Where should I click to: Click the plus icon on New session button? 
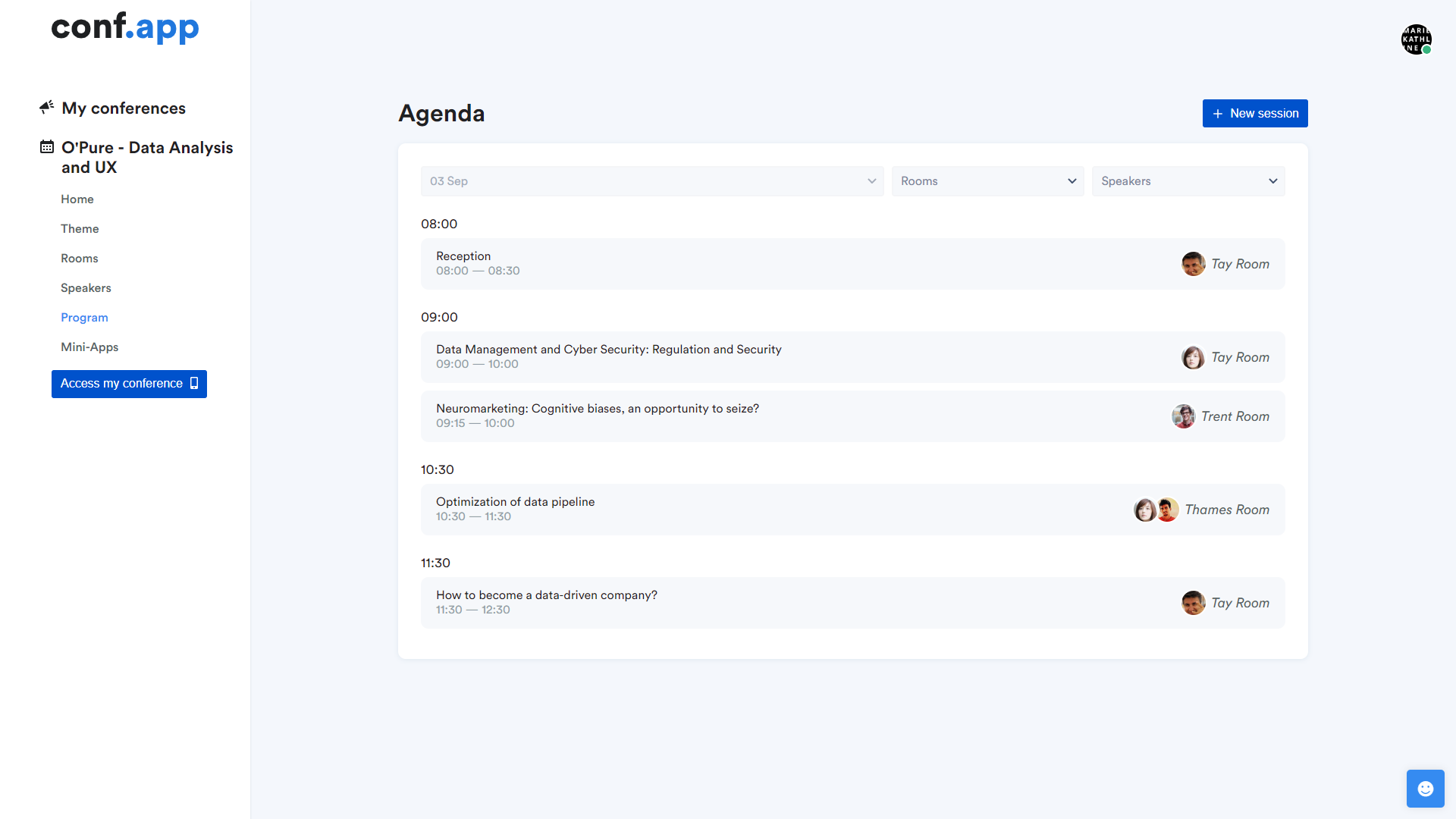pos(1218,113)
